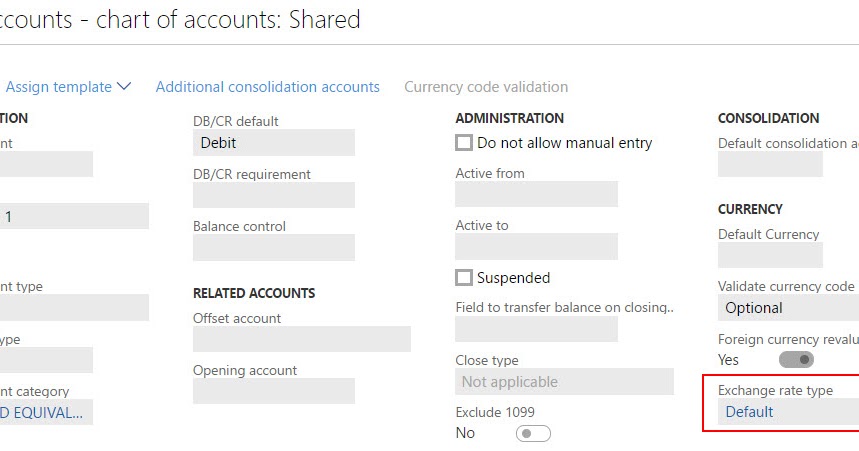
Task: Click the Default consolidation account field
Action: click(770, 164)
